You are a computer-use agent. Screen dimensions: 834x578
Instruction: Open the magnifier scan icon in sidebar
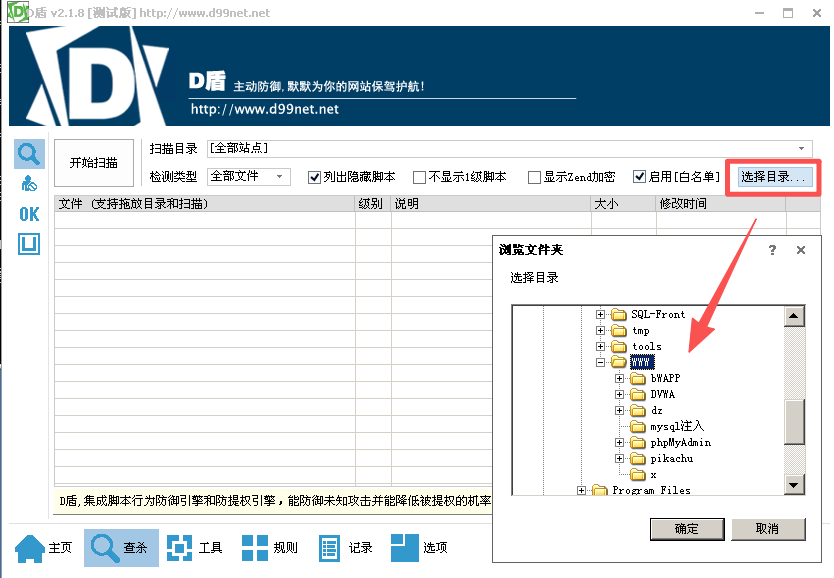pyautogui.click(x=29, y=154)
